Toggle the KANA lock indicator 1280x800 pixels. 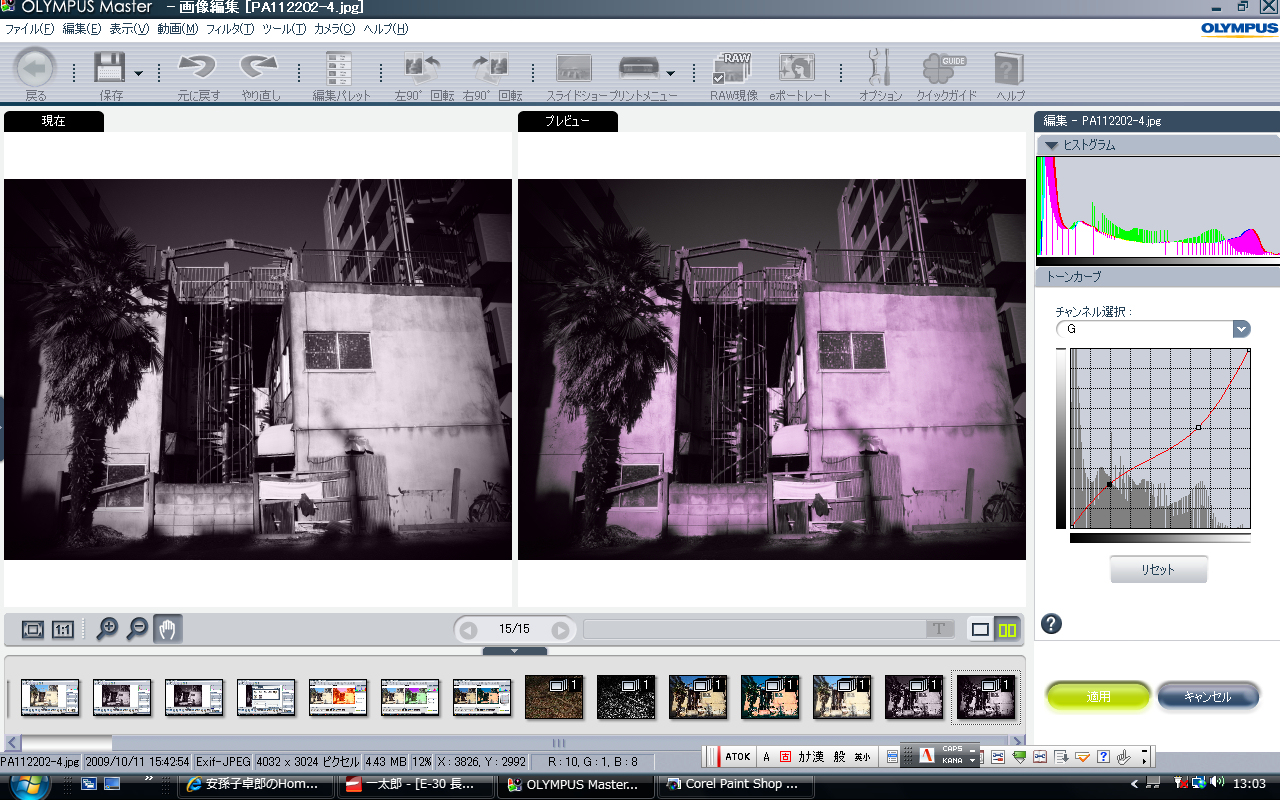(x=952, y=760)
